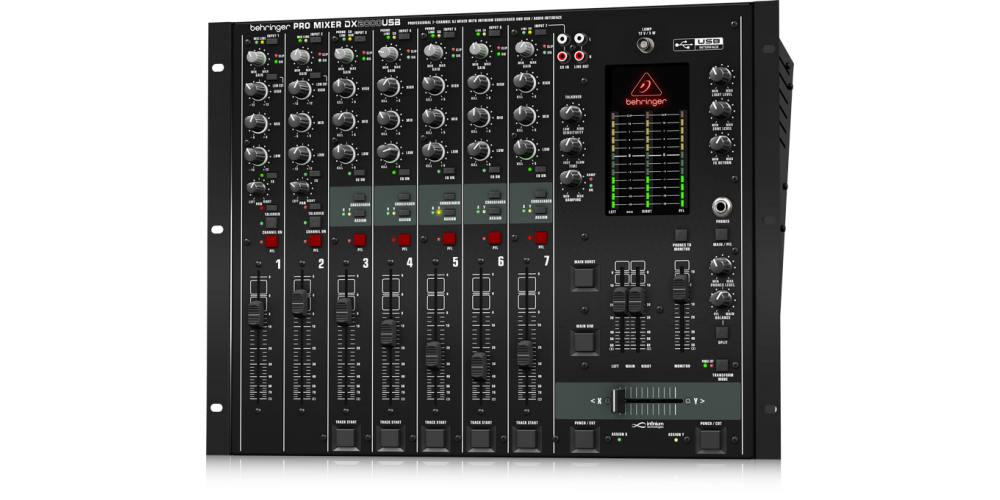Toggle channel 1 red PFL button

click(271, 241)
